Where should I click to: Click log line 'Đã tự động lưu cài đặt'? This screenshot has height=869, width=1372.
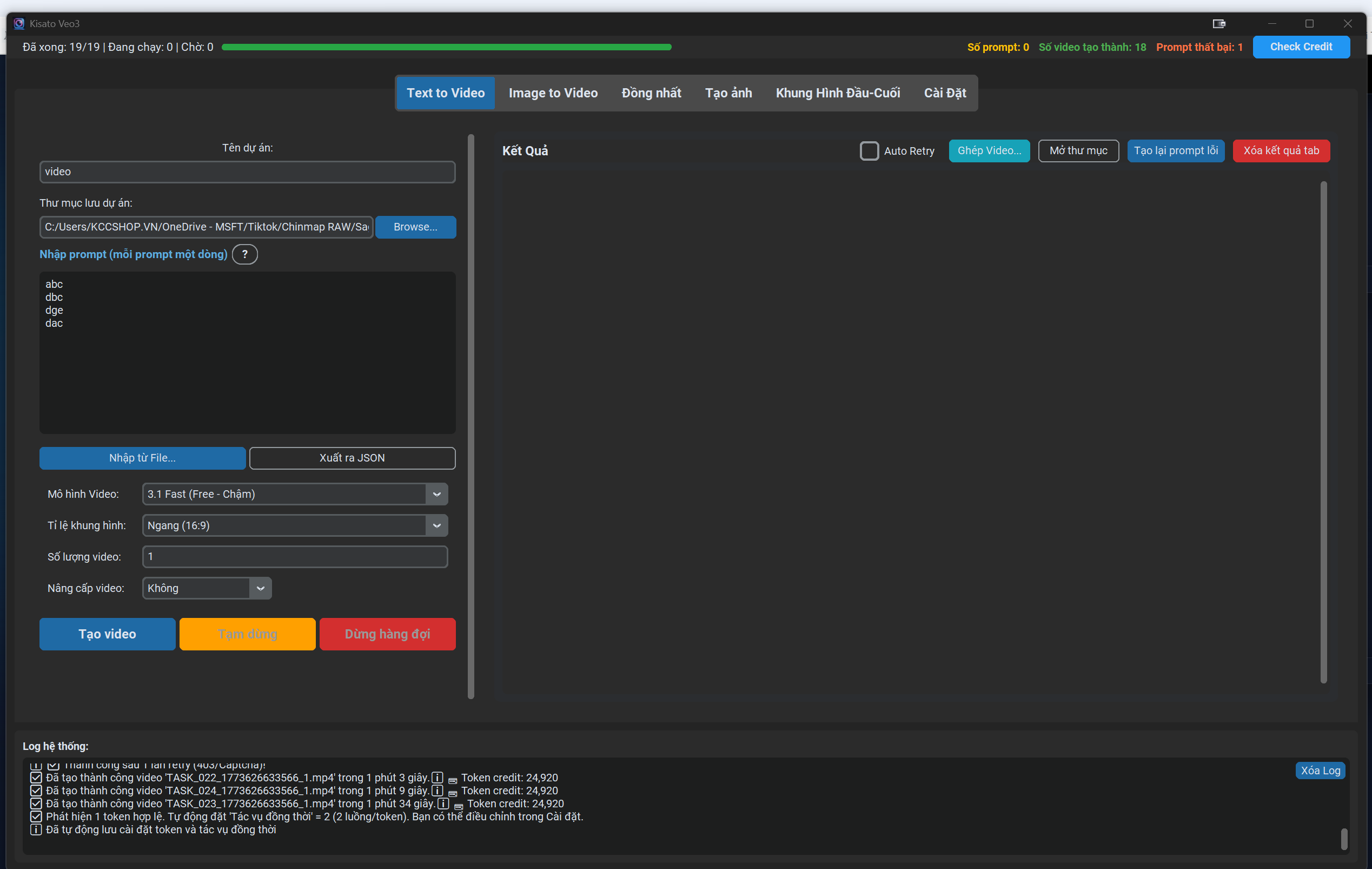[x=153, y=830]
